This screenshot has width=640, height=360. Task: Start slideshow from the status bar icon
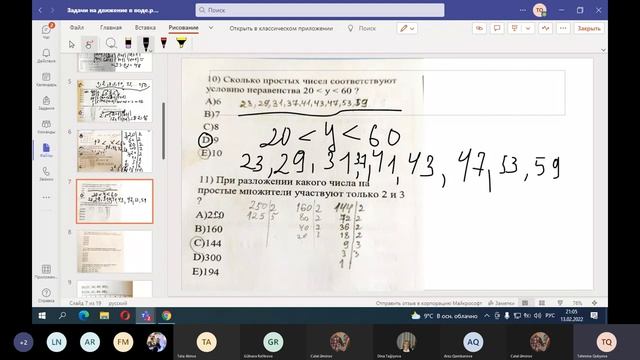click(560, 303)
